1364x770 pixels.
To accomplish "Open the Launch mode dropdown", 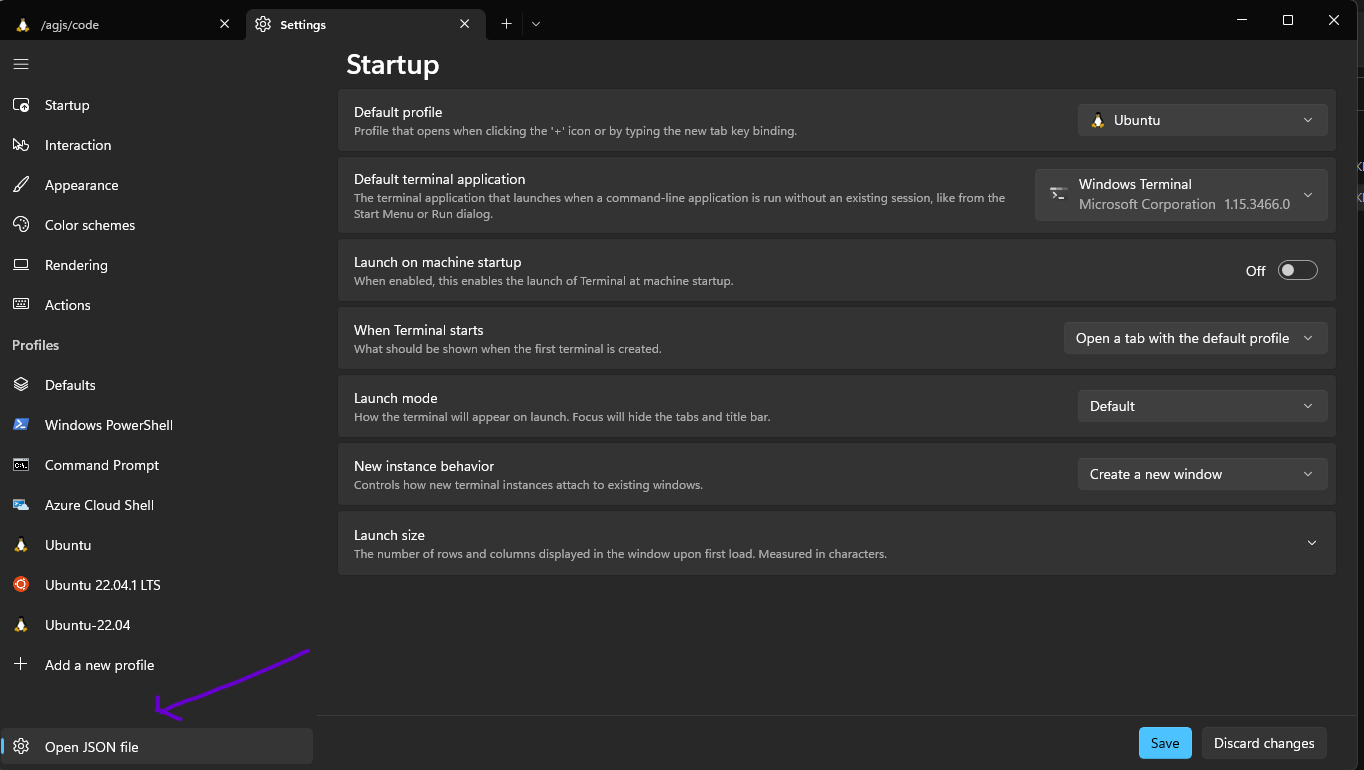I will coord(1202,406).
